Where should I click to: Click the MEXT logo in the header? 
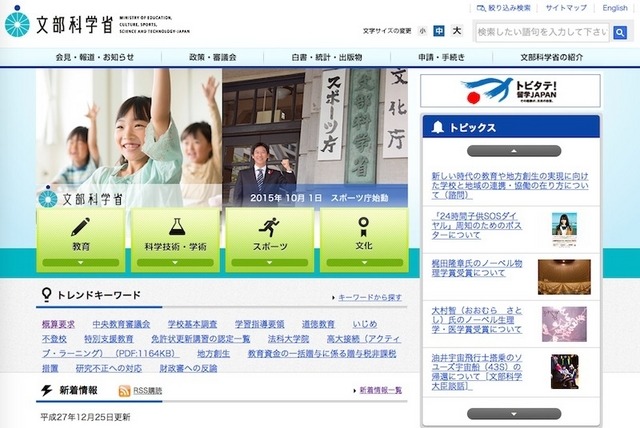97,23
